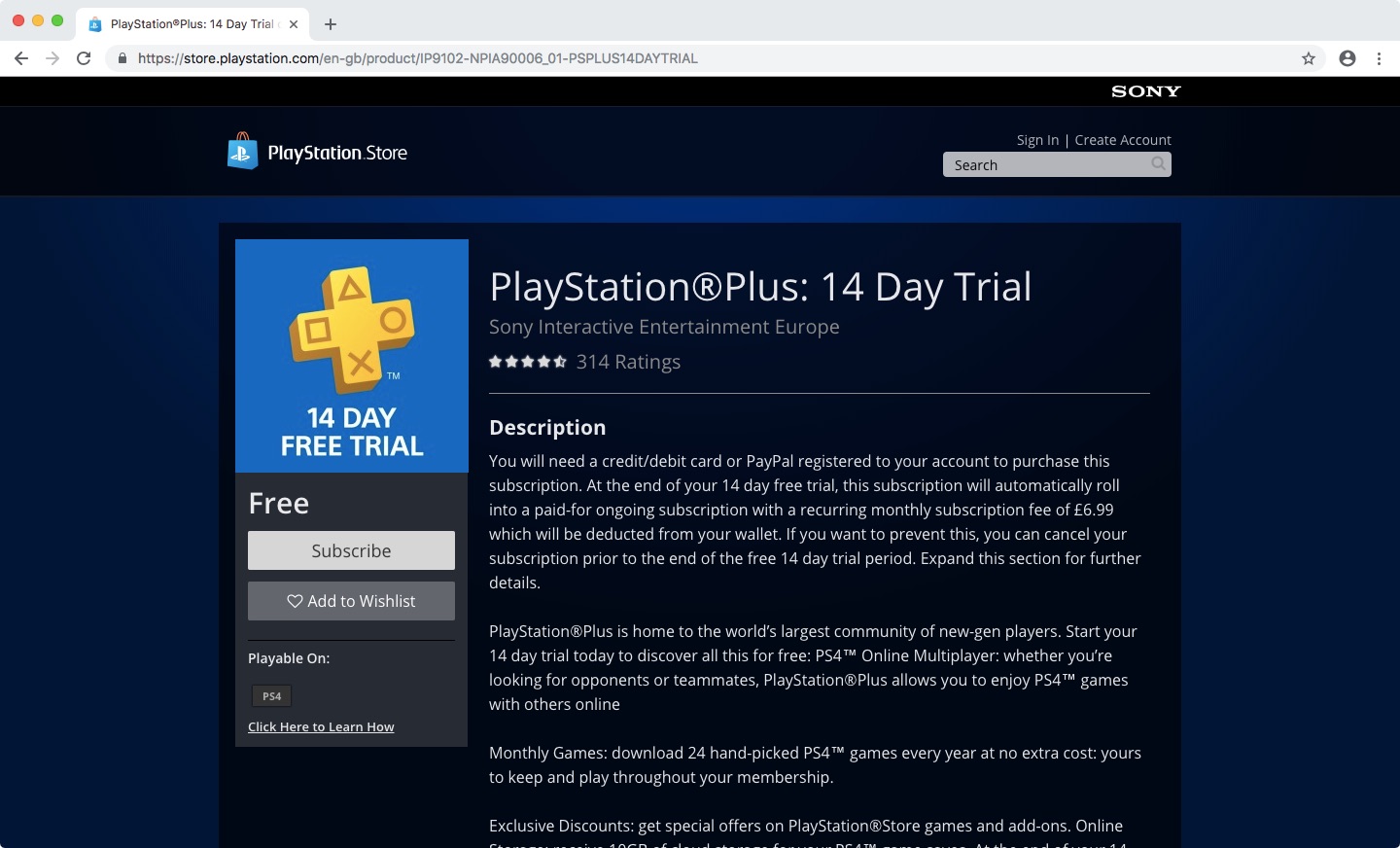
Task: Click the Create Account link
Action: tap(1123, 140)
